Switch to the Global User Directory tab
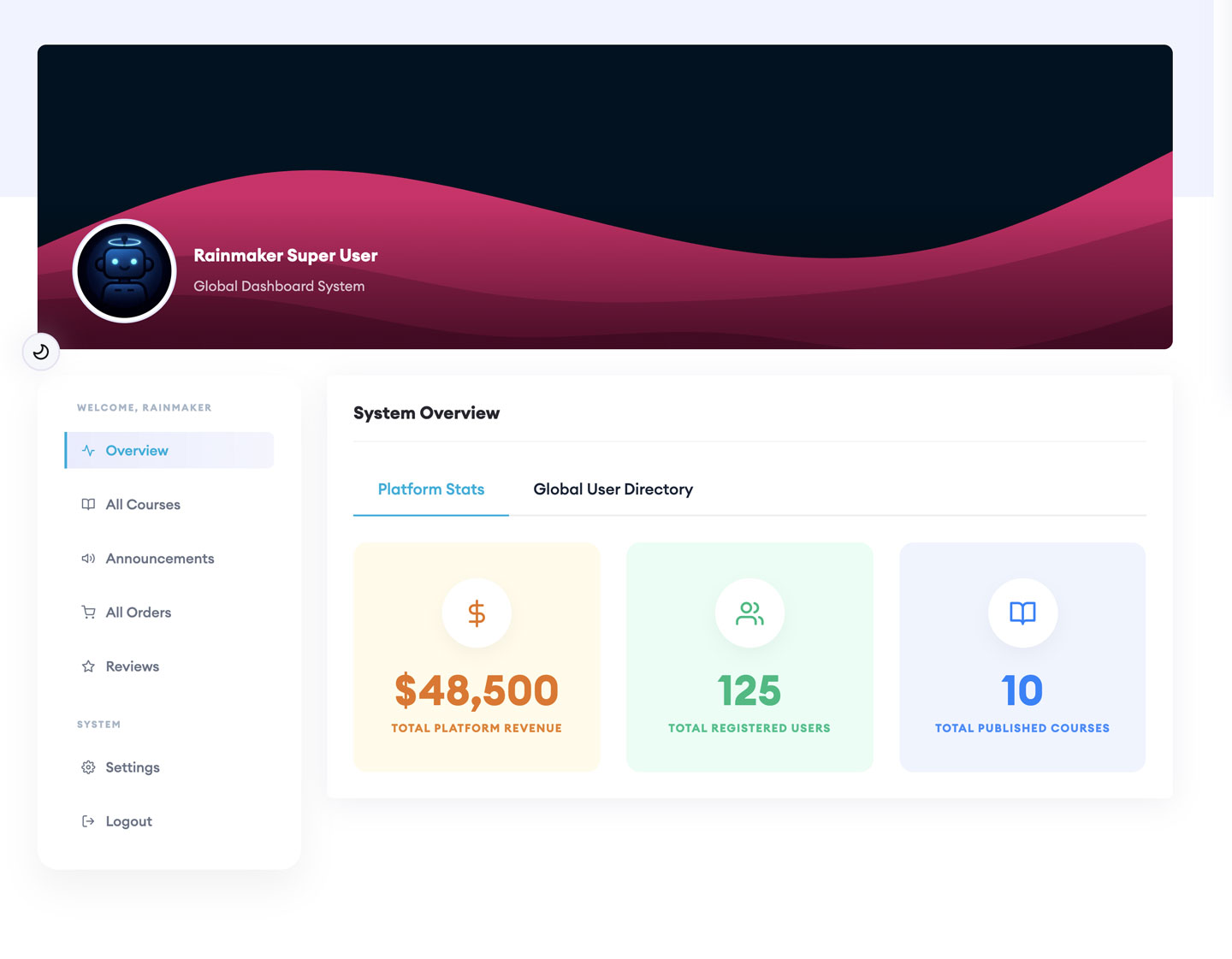Viewport: 1232px width, 959px height. (x=613, y=488)
